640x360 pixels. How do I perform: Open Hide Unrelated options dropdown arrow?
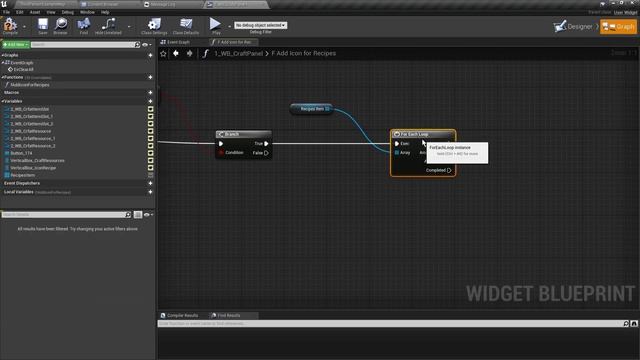[x=129, y=27]
